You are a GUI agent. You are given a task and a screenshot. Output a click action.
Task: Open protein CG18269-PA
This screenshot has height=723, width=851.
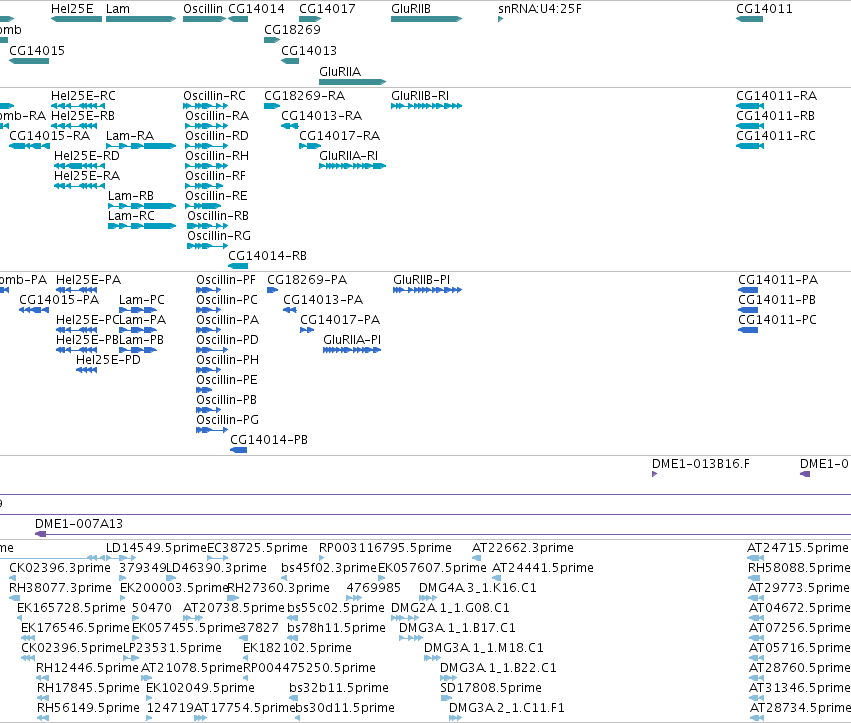point(307,280)
